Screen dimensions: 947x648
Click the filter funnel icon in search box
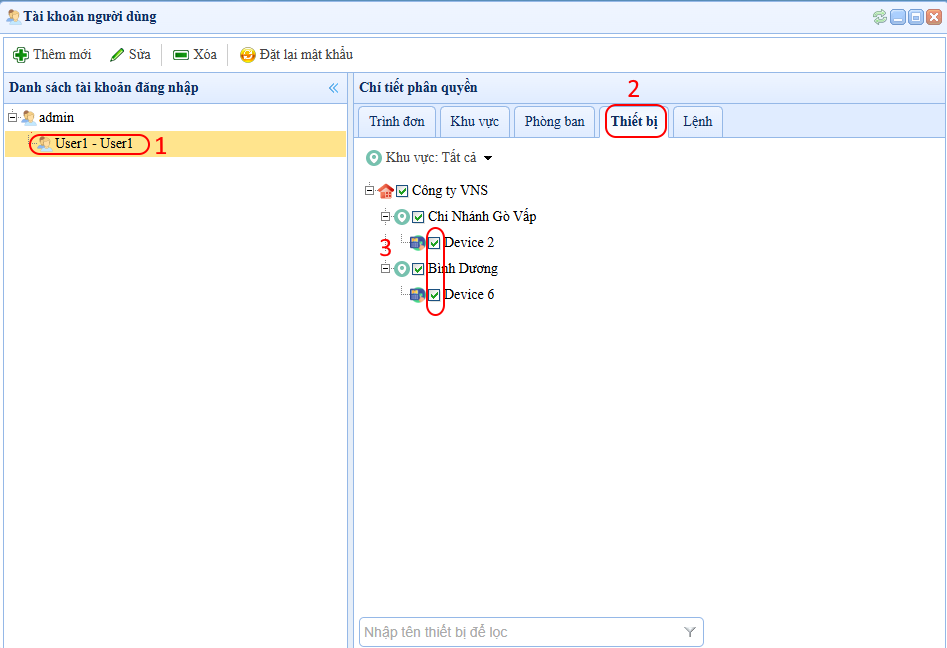tap(690, 632)
